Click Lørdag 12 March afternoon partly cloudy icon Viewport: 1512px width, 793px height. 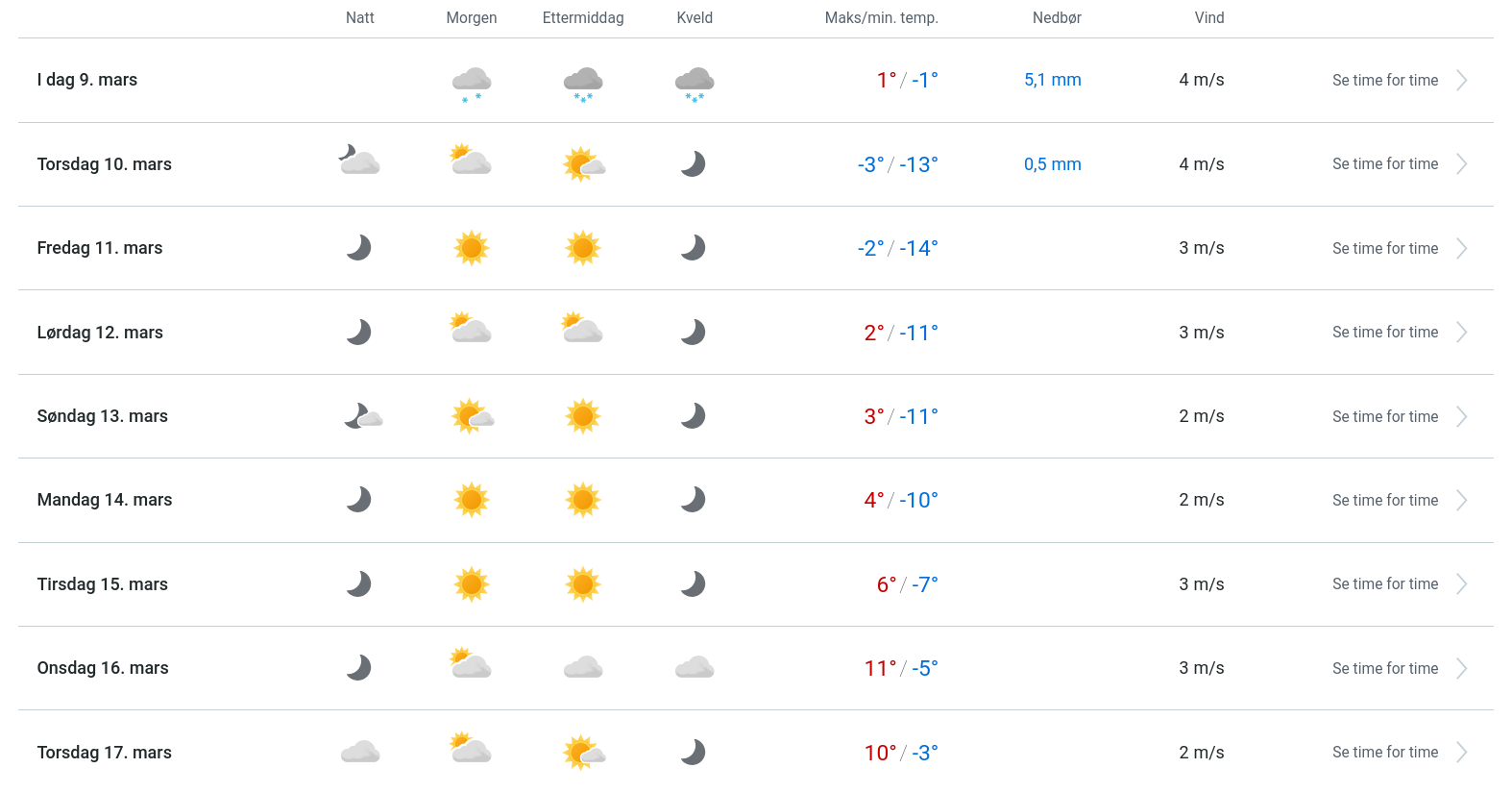point(582,330)
